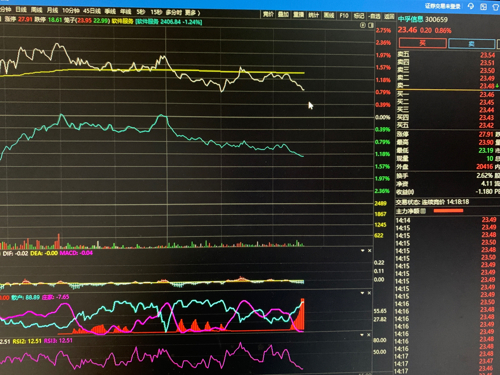
Task: Expand the 散户 panel dropdown arrow
Action: pos(362,293)
